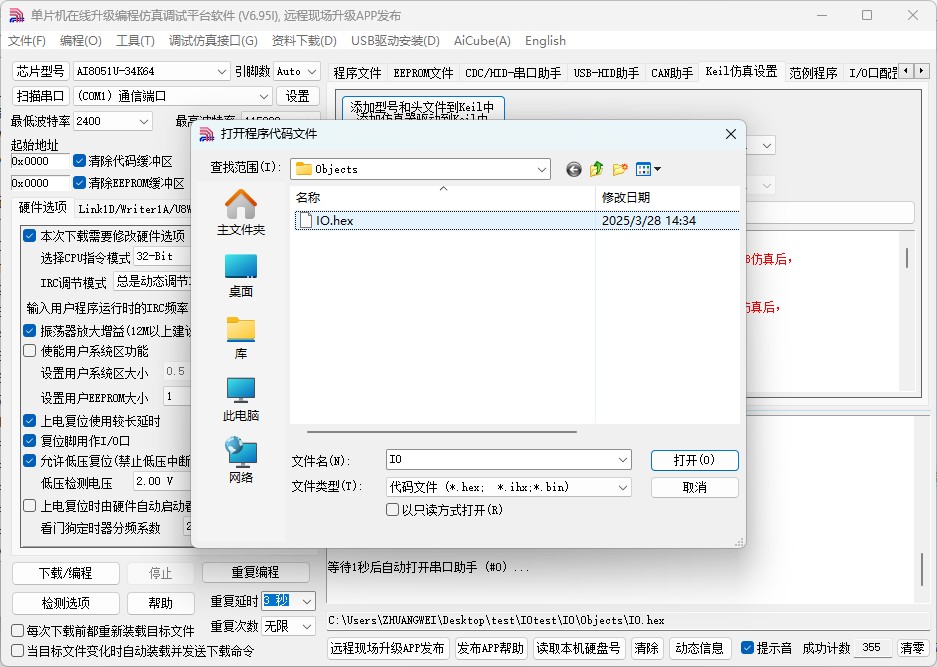Open Network location in dialog sidebar

(x=241, y=461)
